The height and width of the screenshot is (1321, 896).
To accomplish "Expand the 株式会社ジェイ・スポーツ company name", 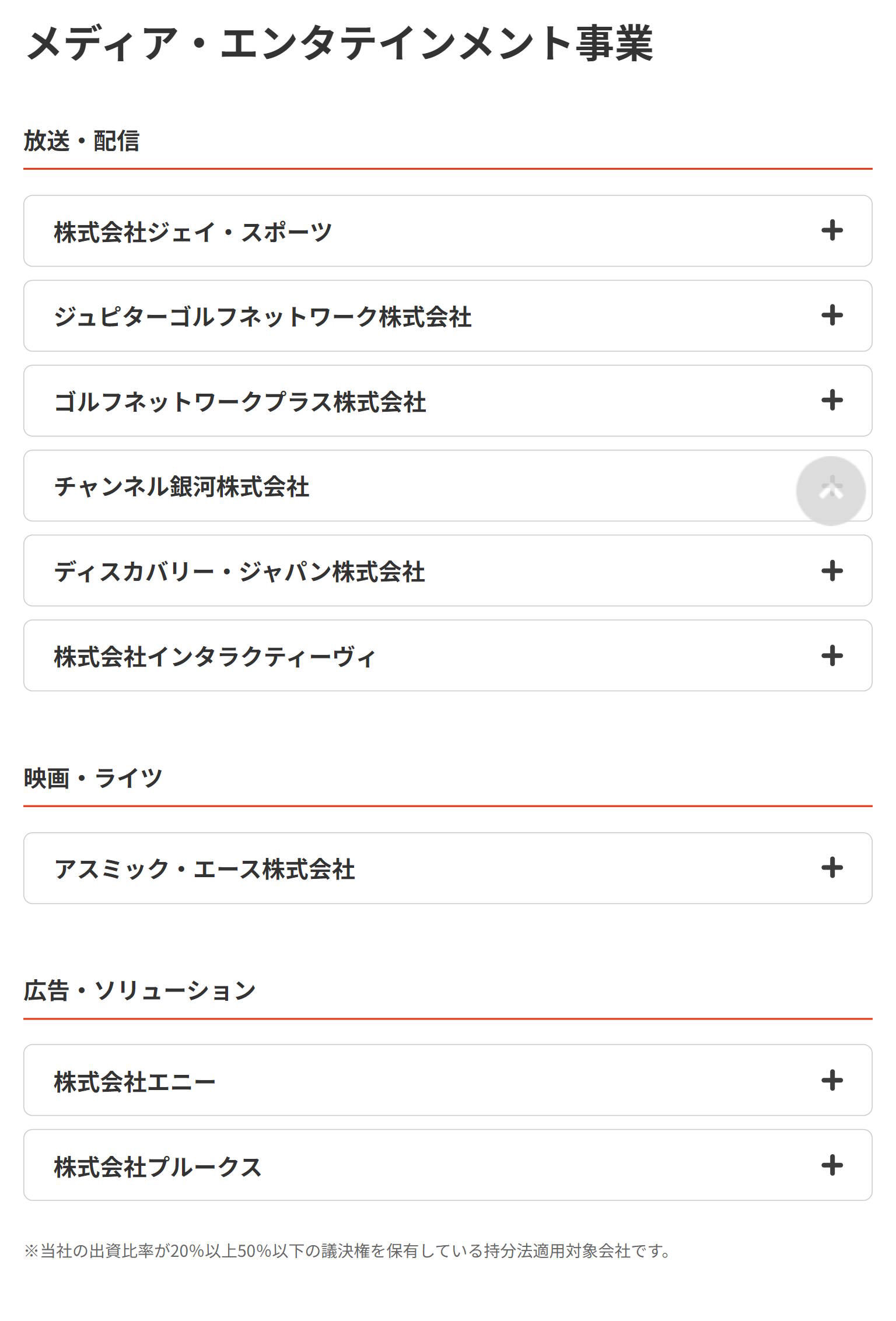I will (x=193, y=232).
